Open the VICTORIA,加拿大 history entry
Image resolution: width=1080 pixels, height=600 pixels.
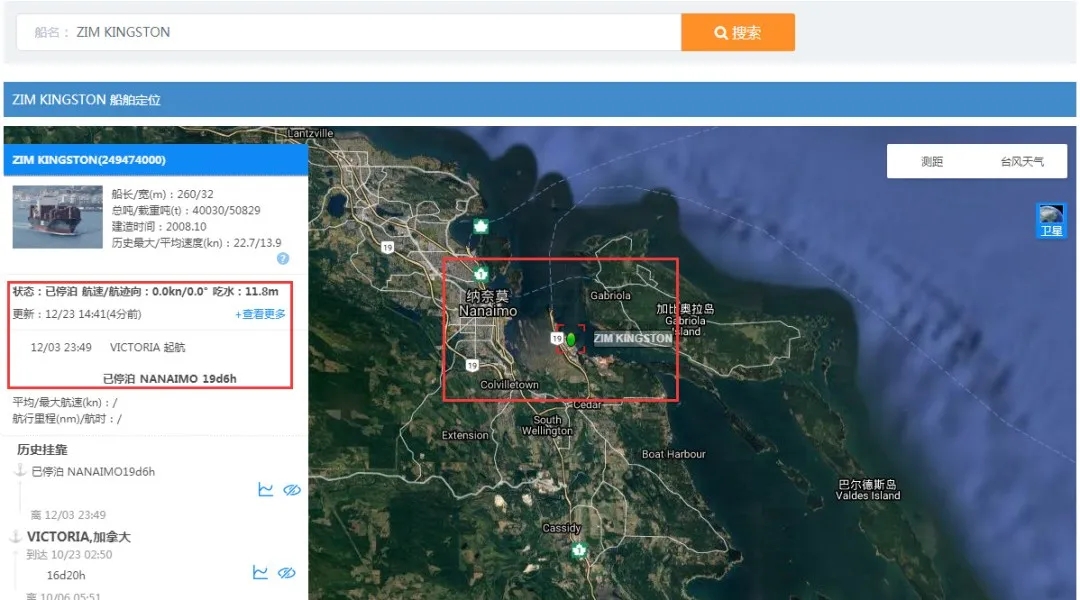coord(79,537)
